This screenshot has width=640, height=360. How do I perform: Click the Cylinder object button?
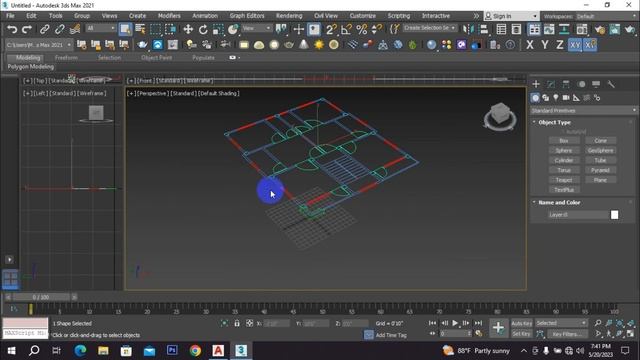[564, 160]
